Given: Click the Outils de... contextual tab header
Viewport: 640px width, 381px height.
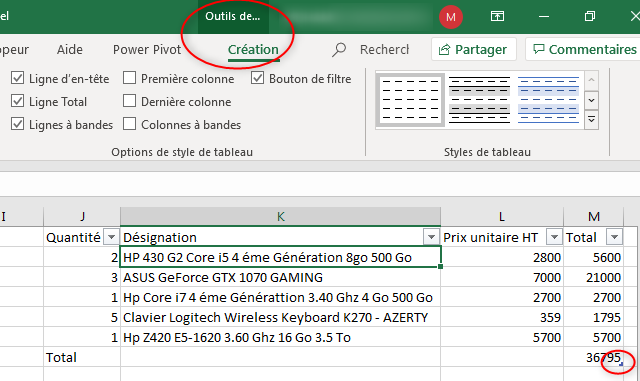Looking at the screenshot, I should pos(233,16).
